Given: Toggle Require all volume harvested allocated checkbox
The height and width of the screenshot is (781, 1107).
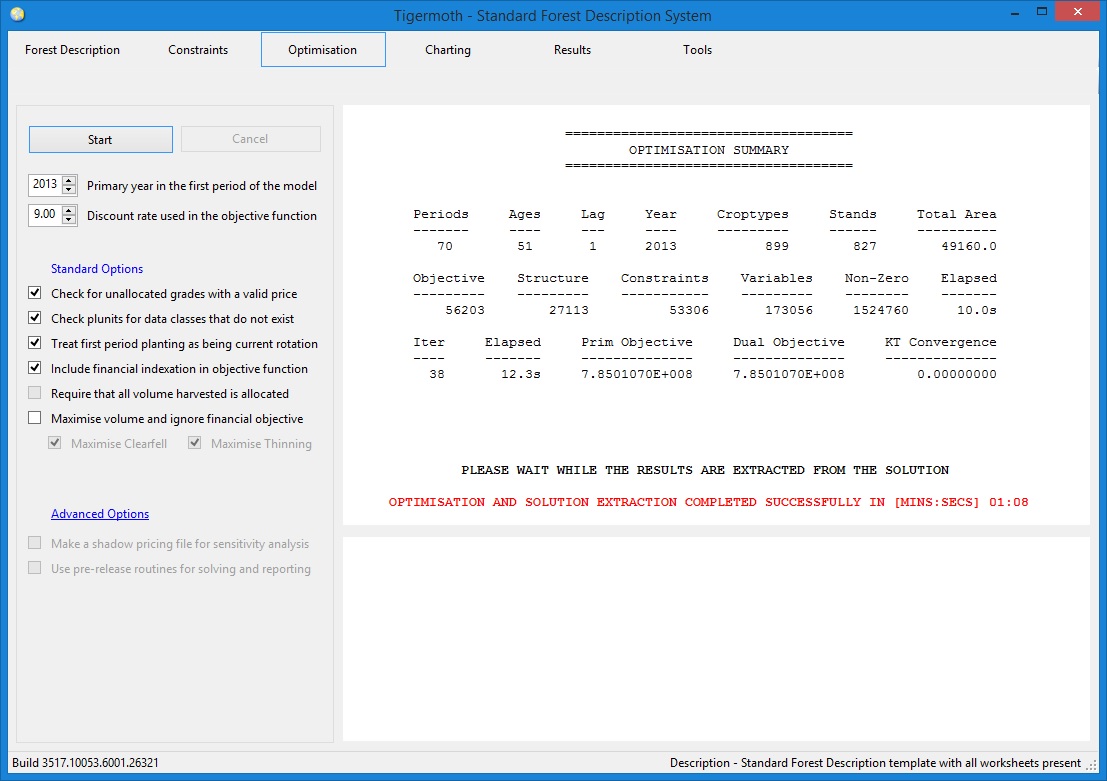Looking at the screenshot, I should (x=35, y=393).
